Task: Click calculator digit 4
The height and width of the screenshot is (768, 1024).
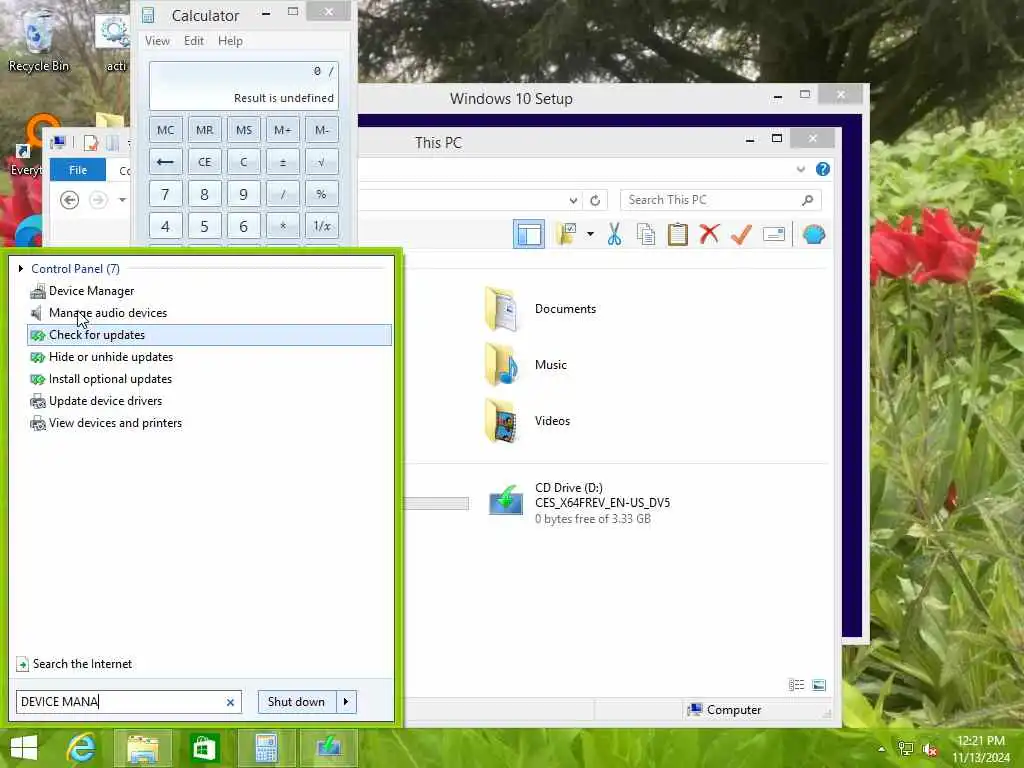Action: tap(166, 226)
